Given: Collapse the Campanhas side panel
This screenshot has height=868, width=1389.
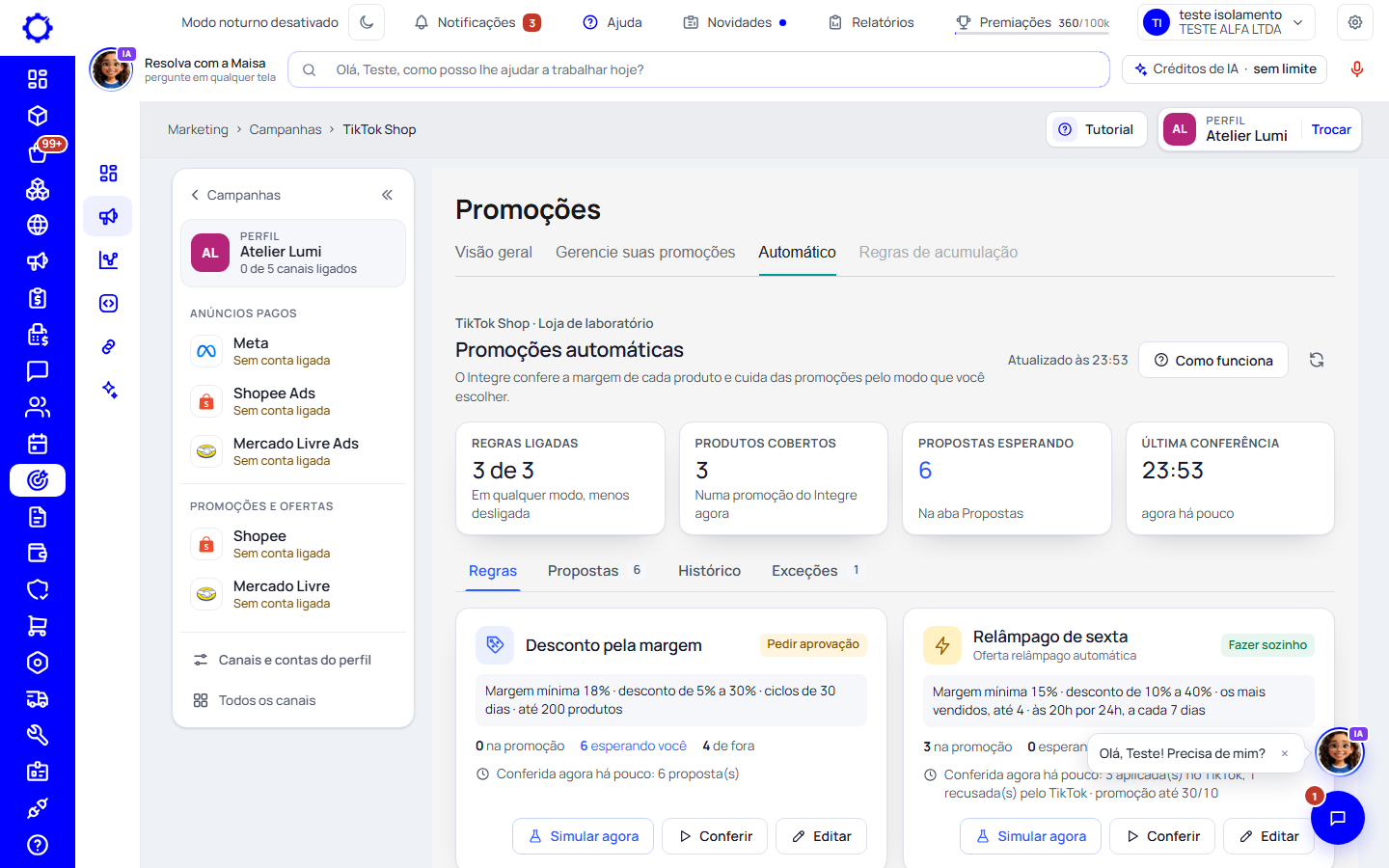Looking at the screenshot, I should pos(387,195).
